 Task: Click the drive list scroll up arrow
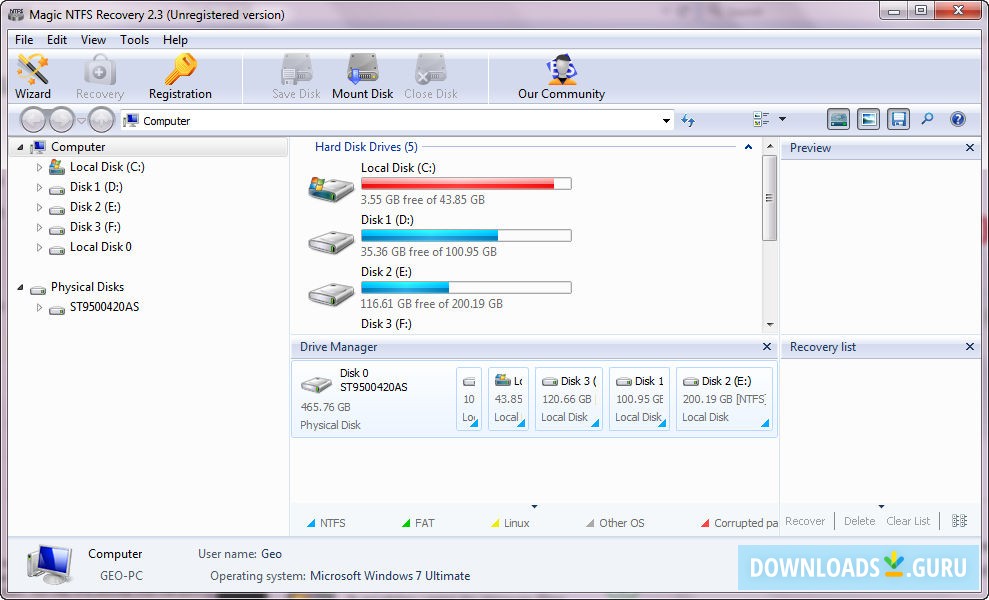point(770,147)
